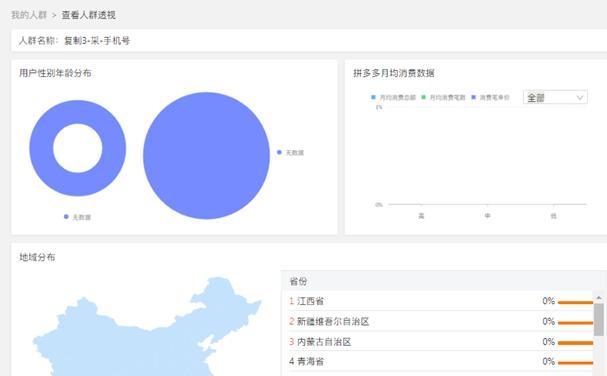The image size is (607, 376).
Task: Click scrollbar up arrow in province list
Action: (599, 297)
